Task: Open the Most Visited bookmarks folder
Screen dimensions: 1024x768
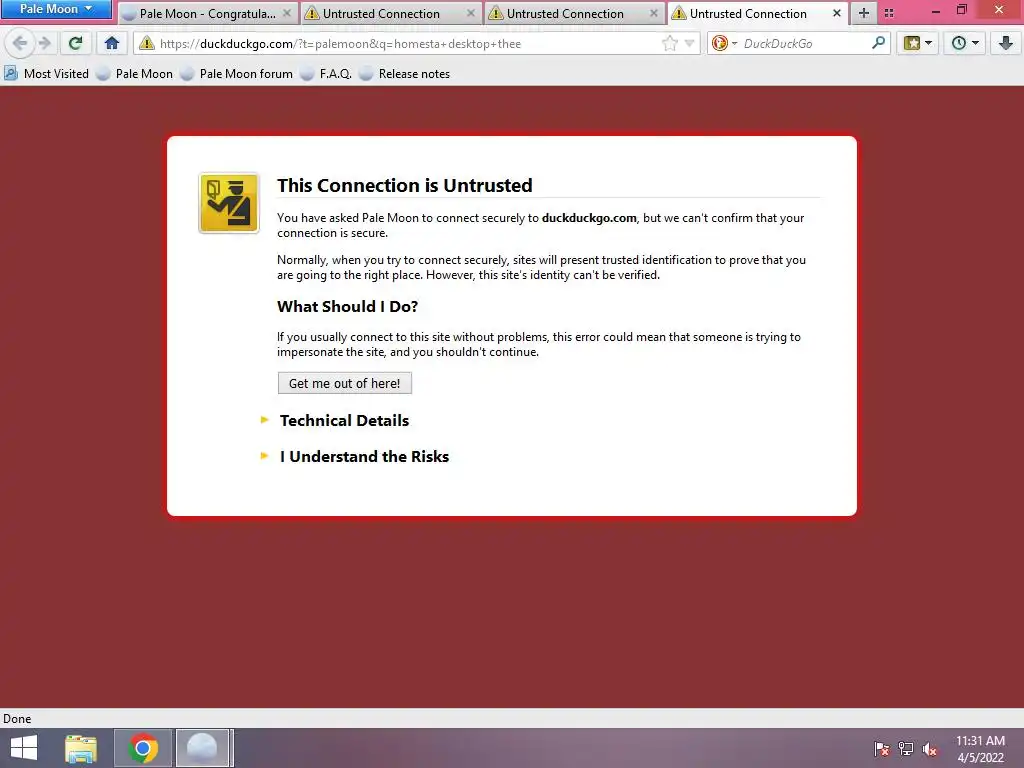Action: pos(46,74)
